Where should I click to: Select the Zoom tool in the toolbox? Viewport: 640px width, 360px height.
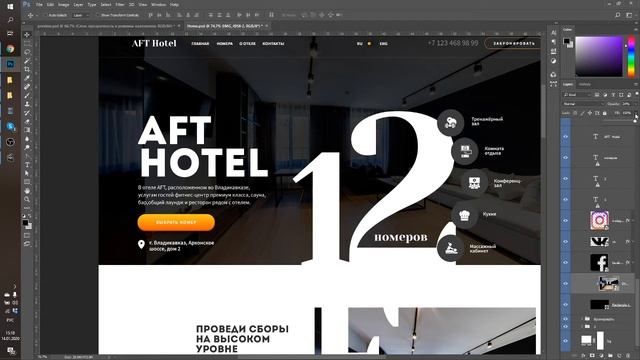(27, 199)
